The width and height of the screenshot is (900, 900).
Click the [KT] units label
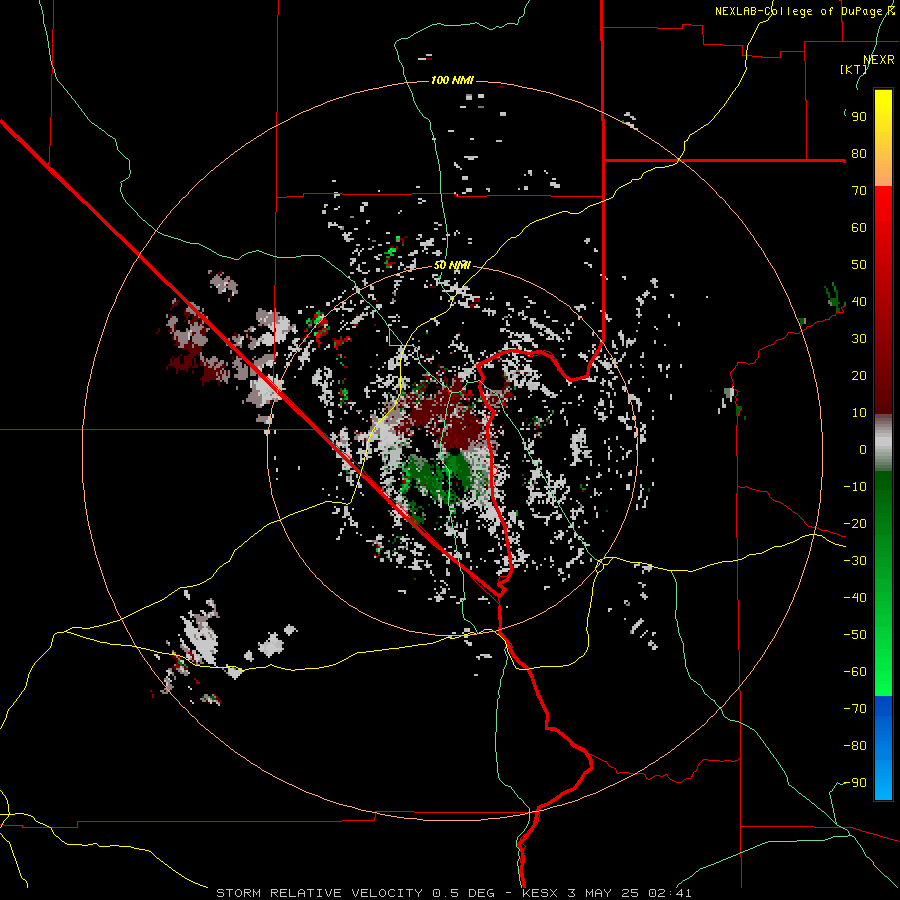coord(853,69)
